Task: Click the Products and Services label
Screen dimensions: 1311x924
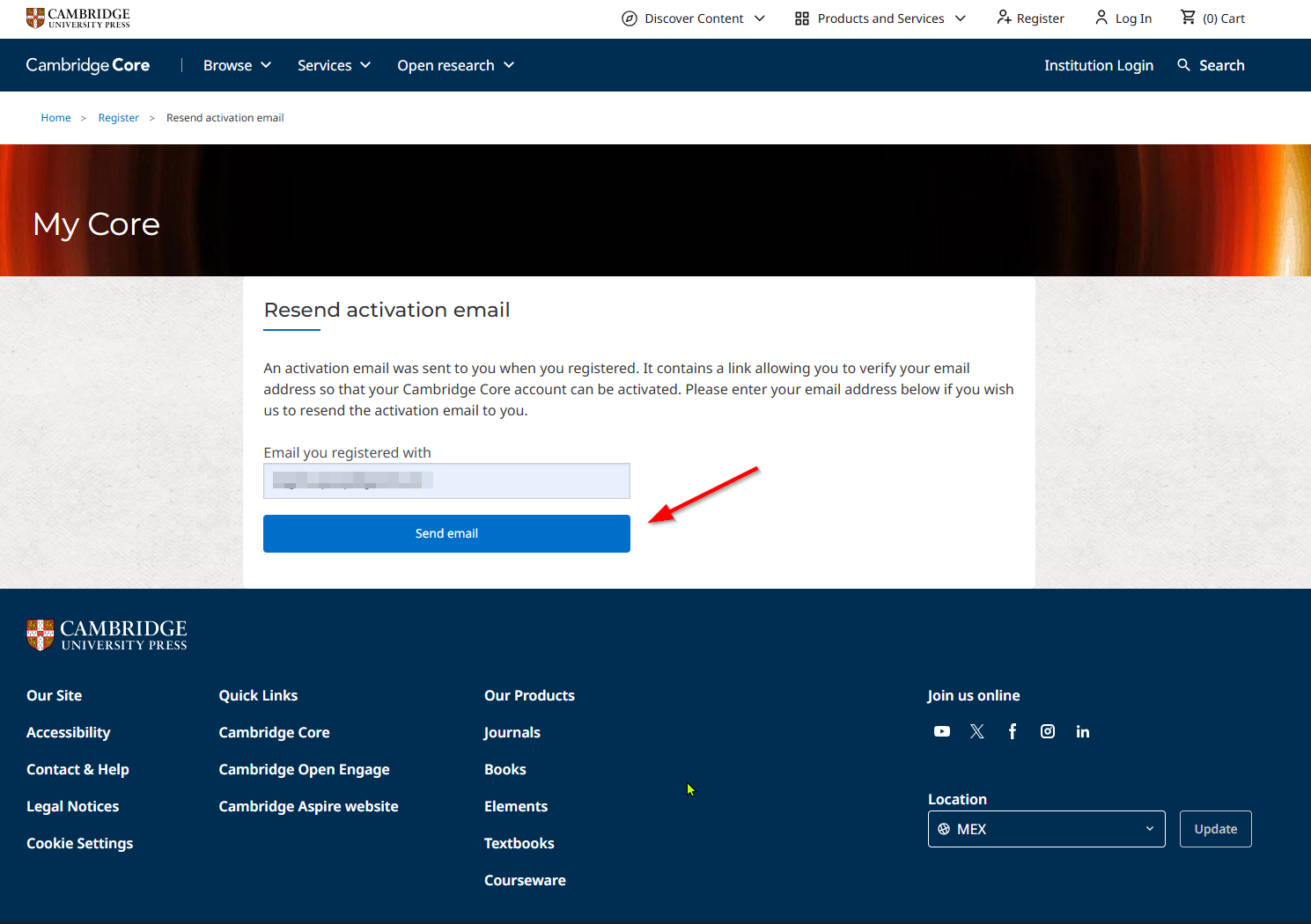Action: (881, 18)
